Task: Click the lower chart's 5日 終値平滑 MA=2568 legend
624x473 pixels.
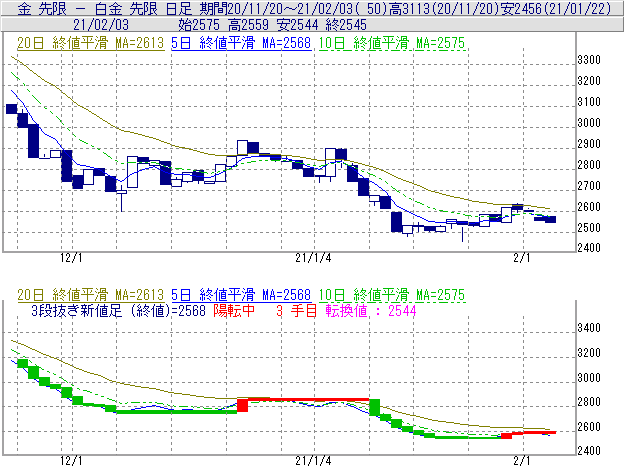Action: [x=241, y=295]
